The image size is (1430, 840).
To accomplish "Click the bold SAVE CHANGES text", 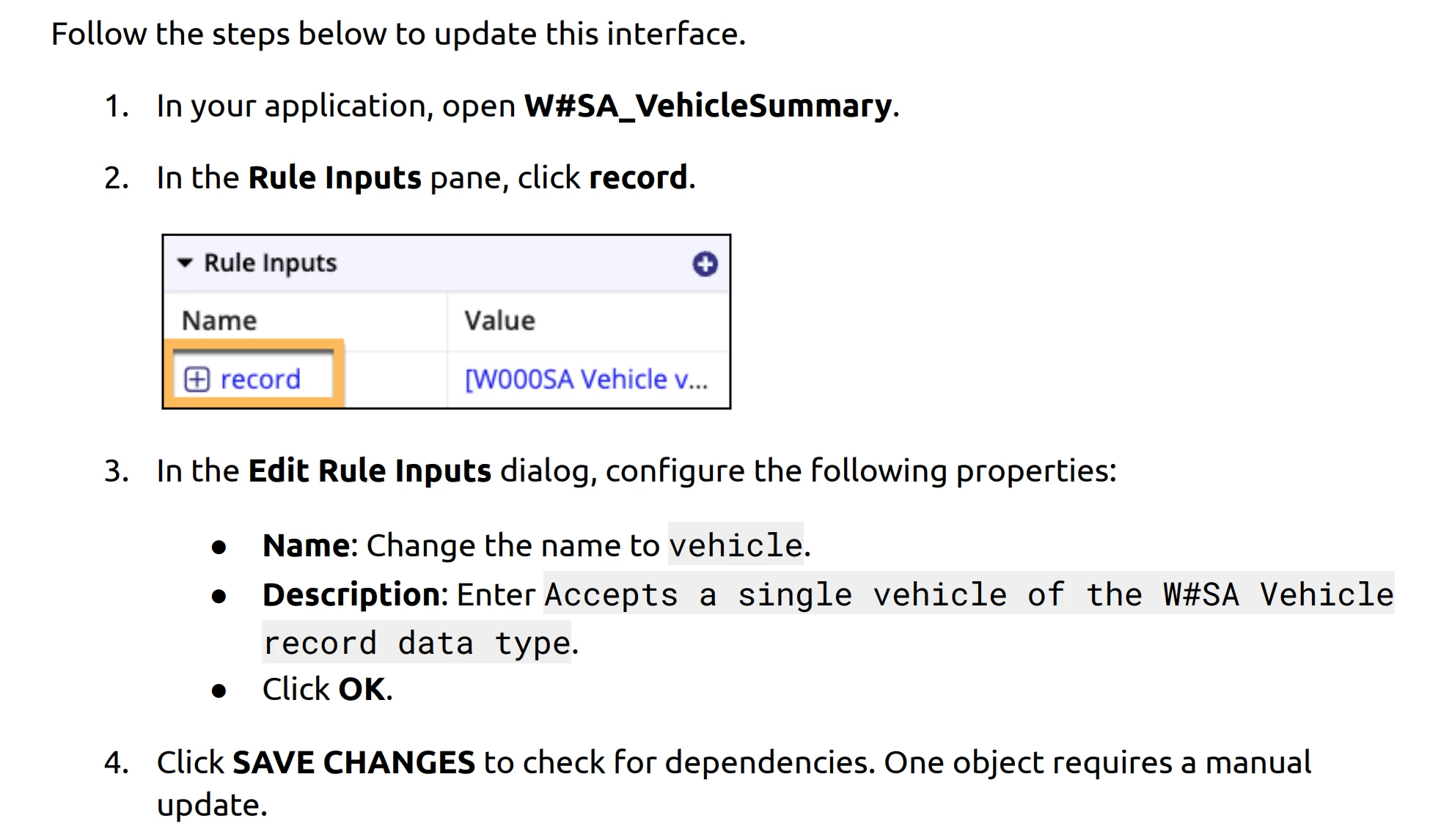I will click(353, 762).
